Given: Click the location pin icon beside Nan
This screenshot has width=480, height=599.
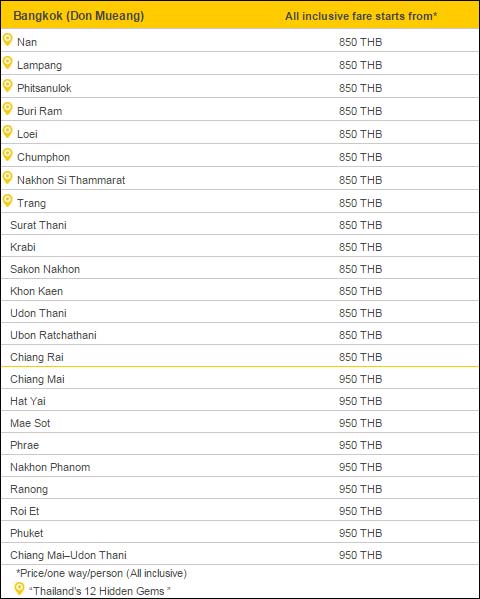Looking at the screenshot, I should [x=7, y=40].
